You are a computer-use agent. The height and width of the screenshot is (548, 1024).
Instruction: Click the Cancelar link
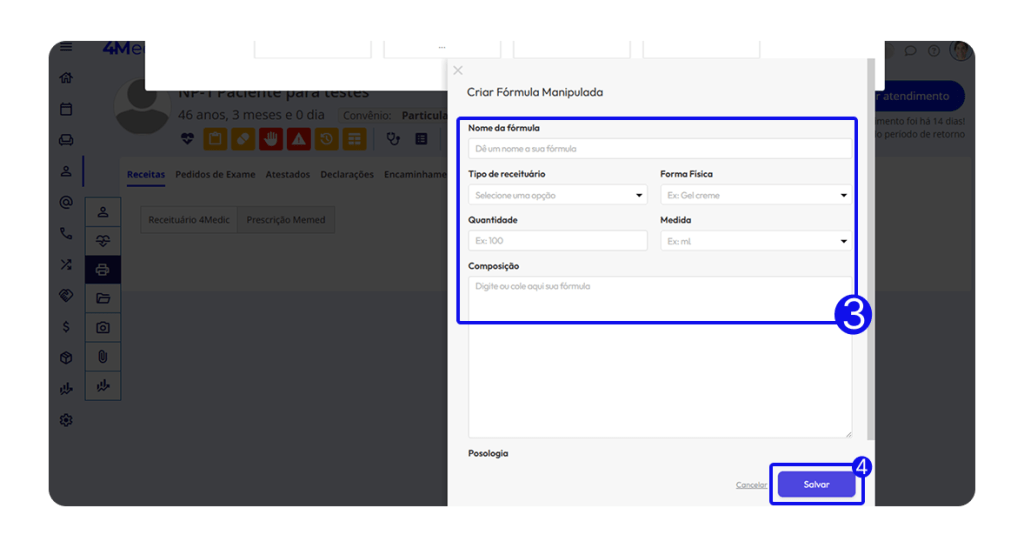(751, 485)
